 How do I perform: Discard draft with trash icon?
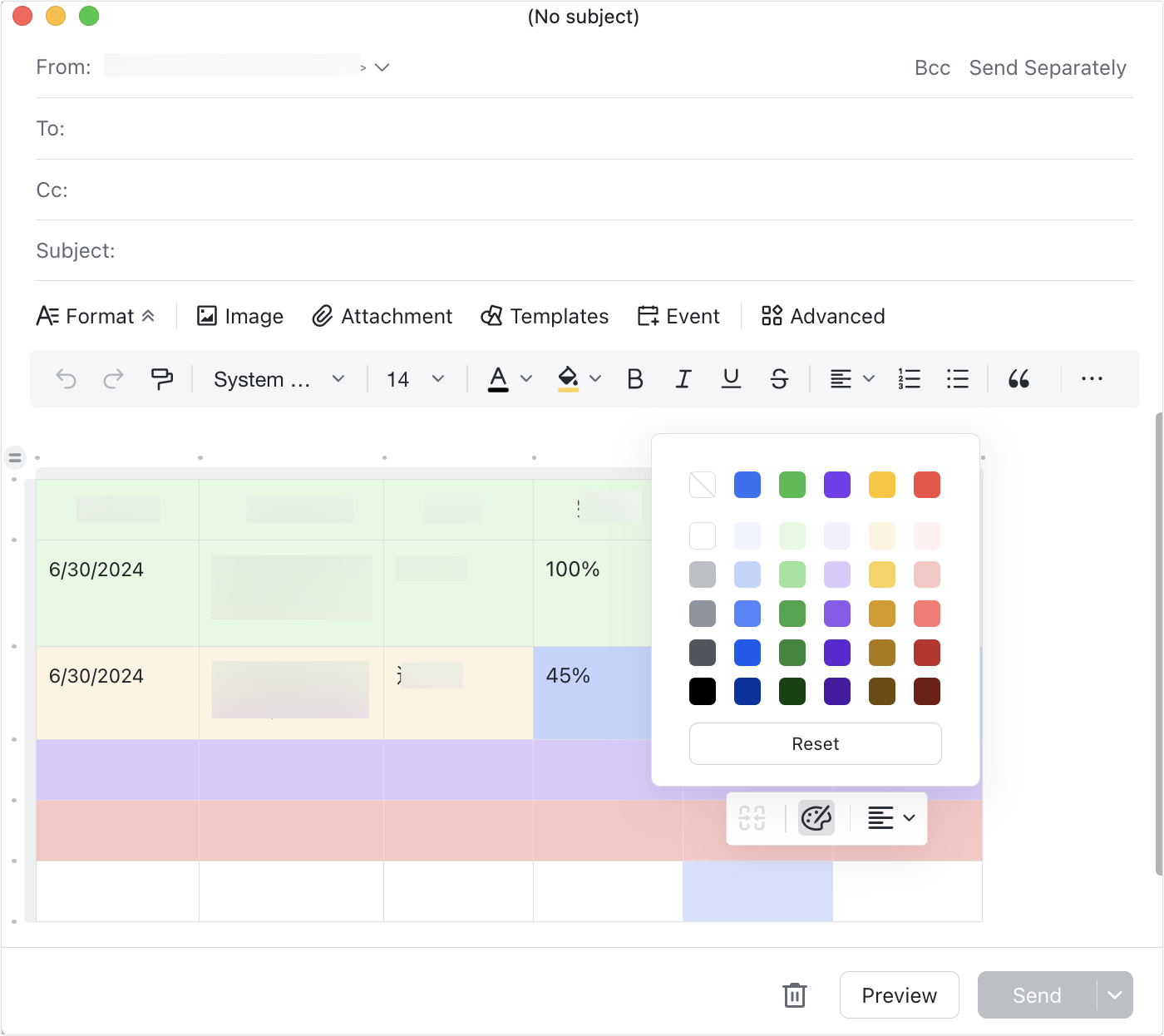795,995
